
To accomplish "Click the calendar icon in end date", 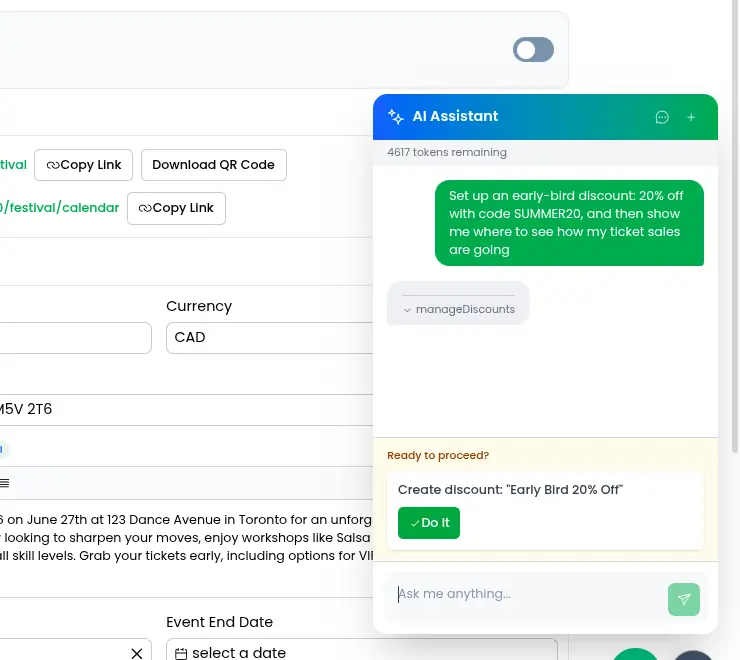I will (181, 653).
